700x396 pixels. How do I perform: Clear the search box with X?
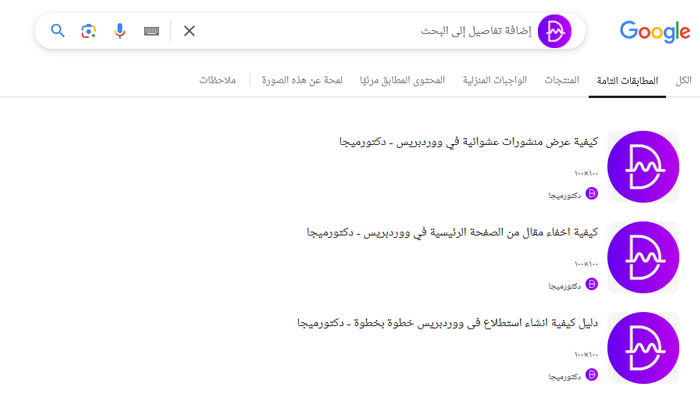click(189, 31)
